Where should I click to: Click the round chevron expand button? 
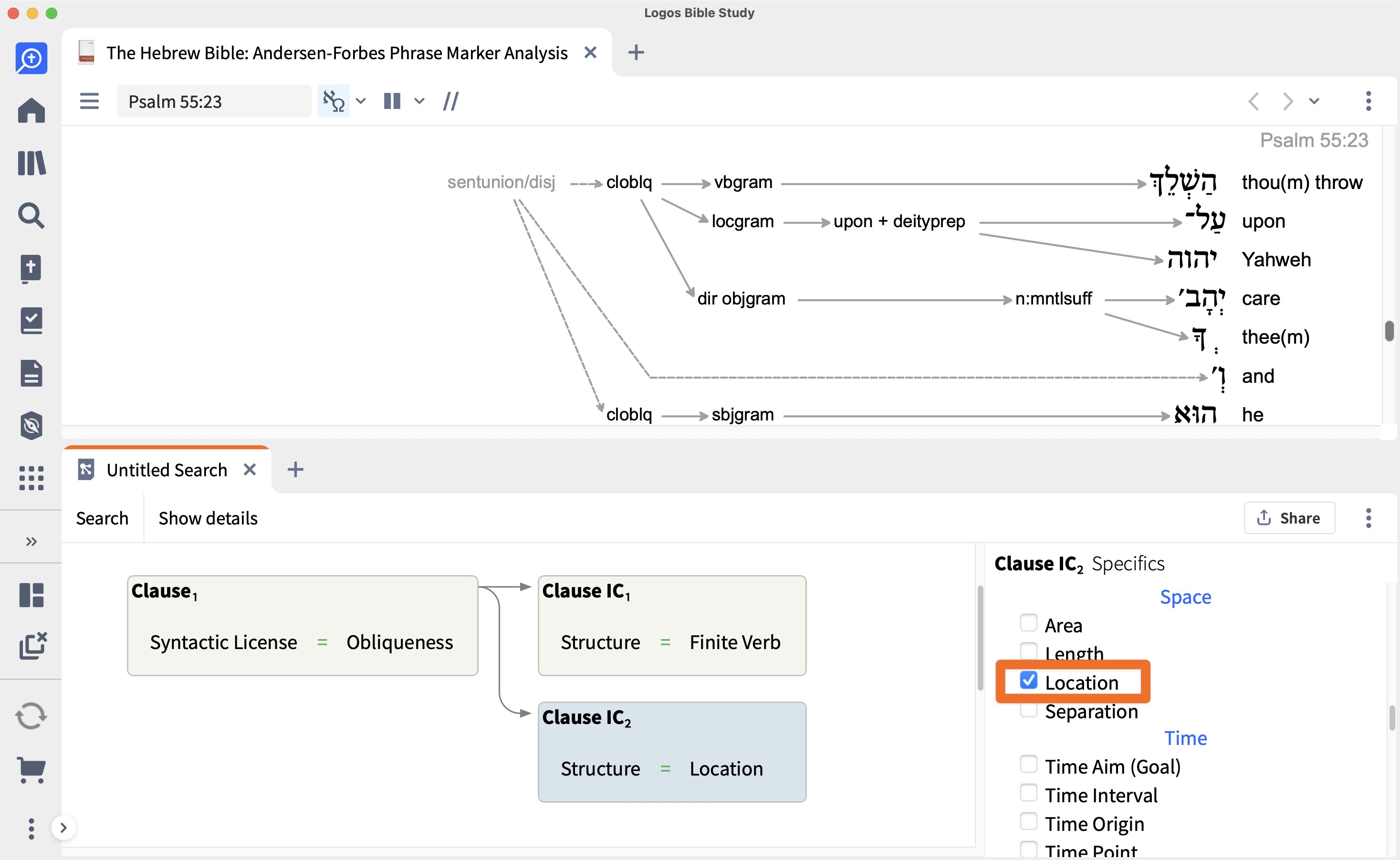tap(63, 828)
